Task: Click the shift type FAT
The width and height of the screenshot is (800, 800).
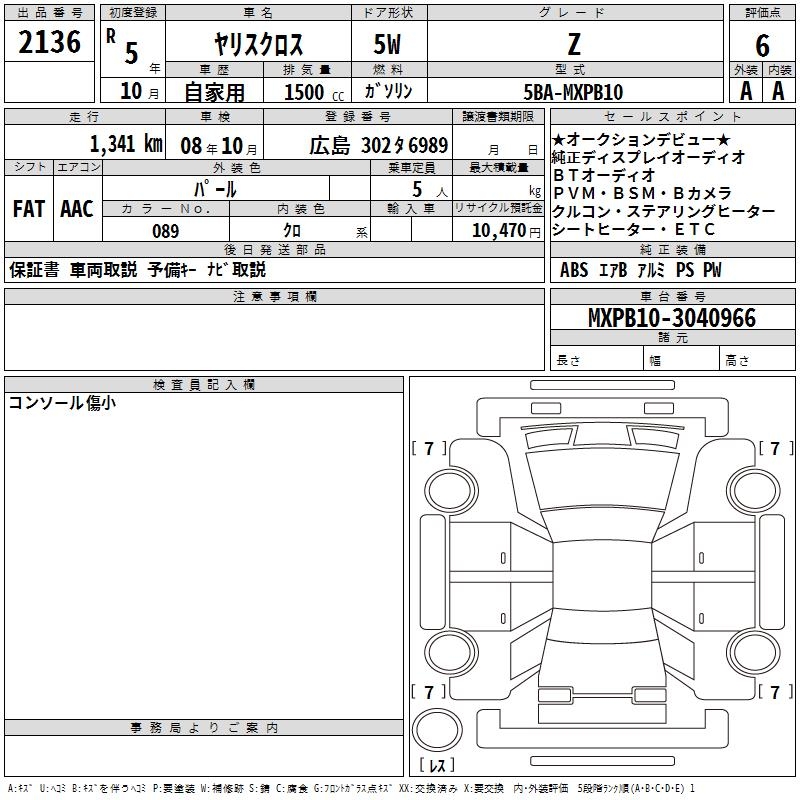Action: point(29,209)
